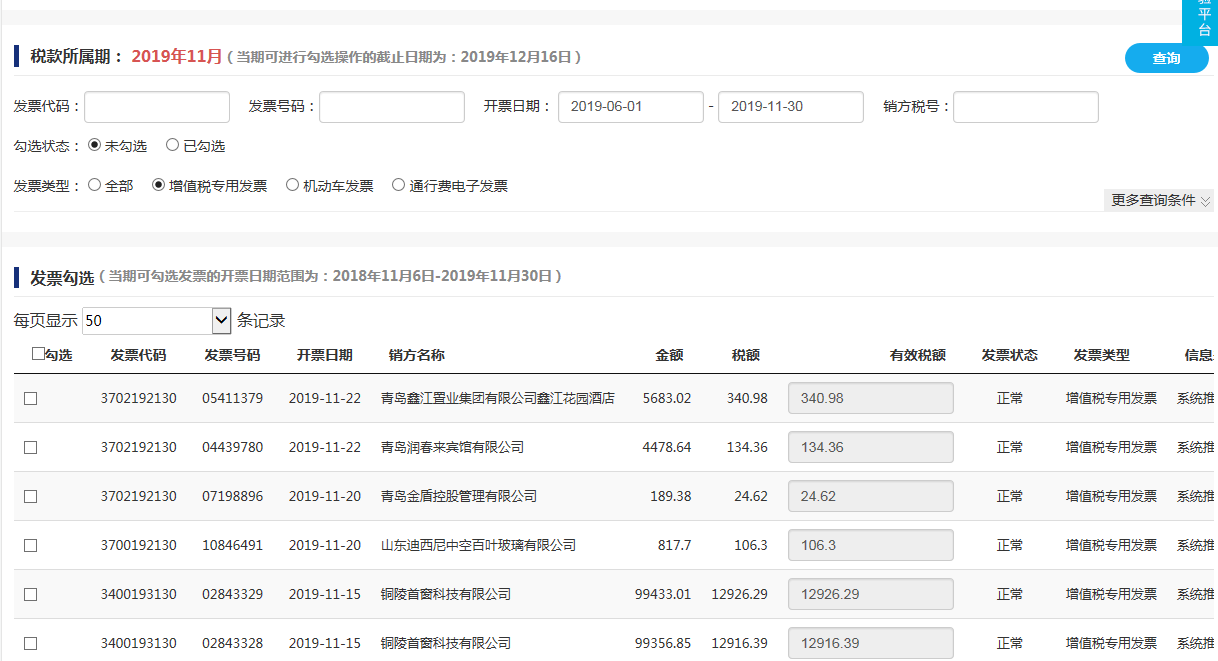Click invoice code 3700192130 cell
The image size is (1218, 661).
click(x=138, y=545)
